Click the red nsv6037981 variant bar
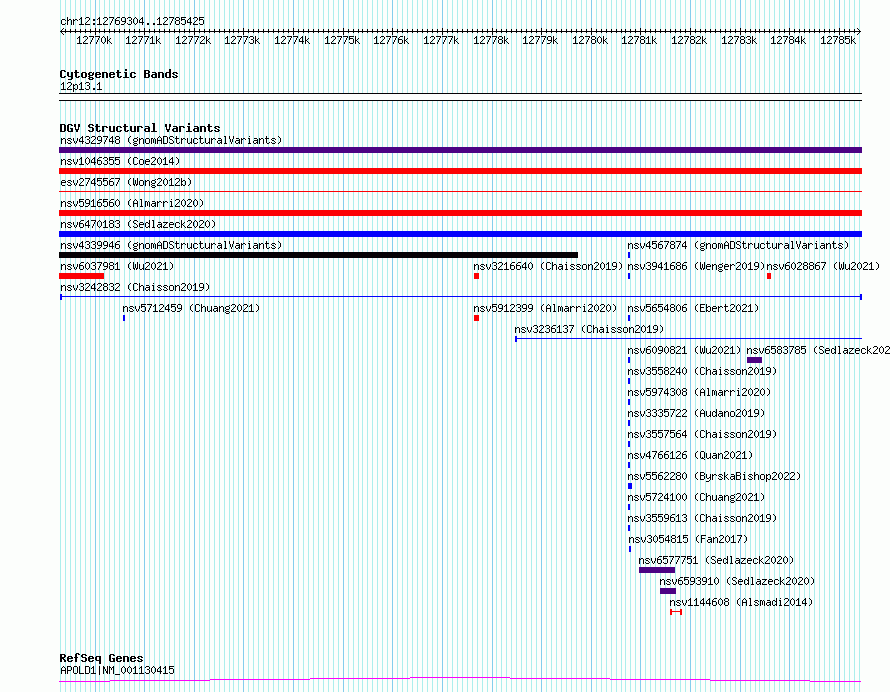Screen dimensions: 890x692 tap(82, 276)
